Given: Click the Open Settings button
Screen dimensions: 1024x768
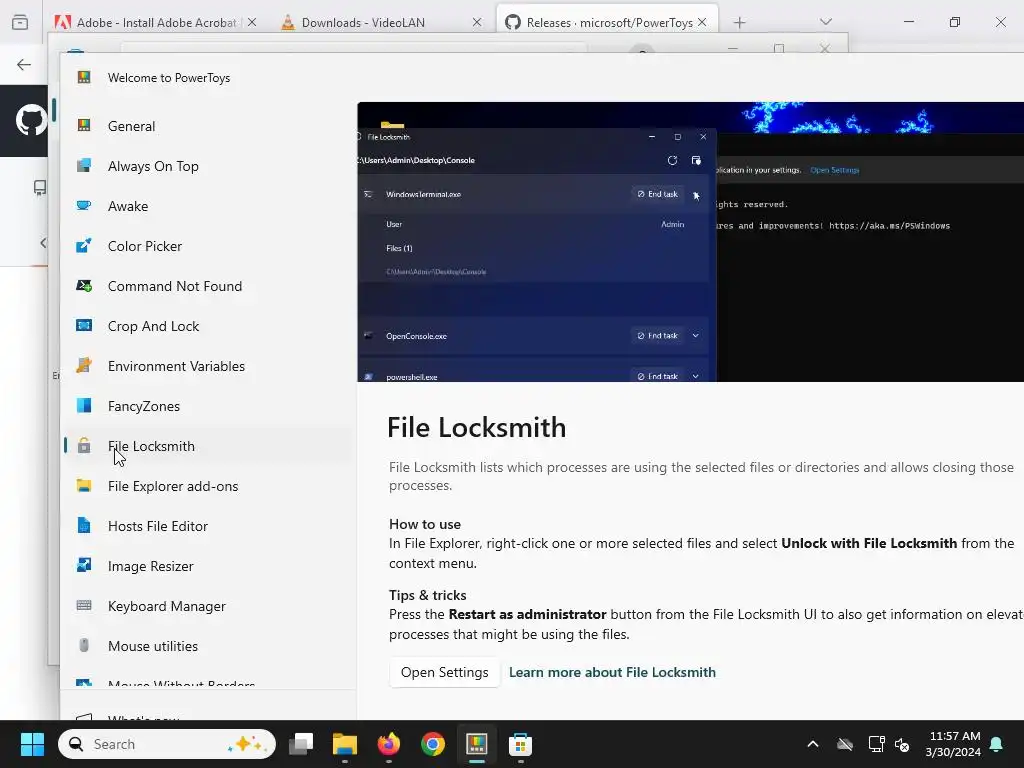Looking at the screenshot, I should pyautogui.click(x=444, y=672).
